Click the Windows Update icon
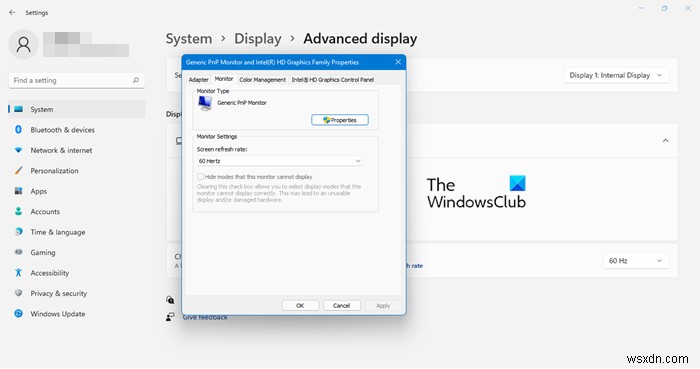700x369 pixels. tap(18, 314)
